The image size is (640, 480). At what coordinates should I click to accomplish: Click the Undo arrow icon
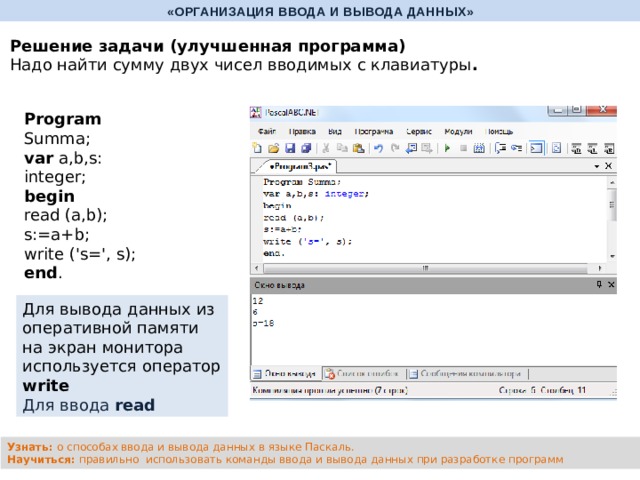click(x=378, y=148)
